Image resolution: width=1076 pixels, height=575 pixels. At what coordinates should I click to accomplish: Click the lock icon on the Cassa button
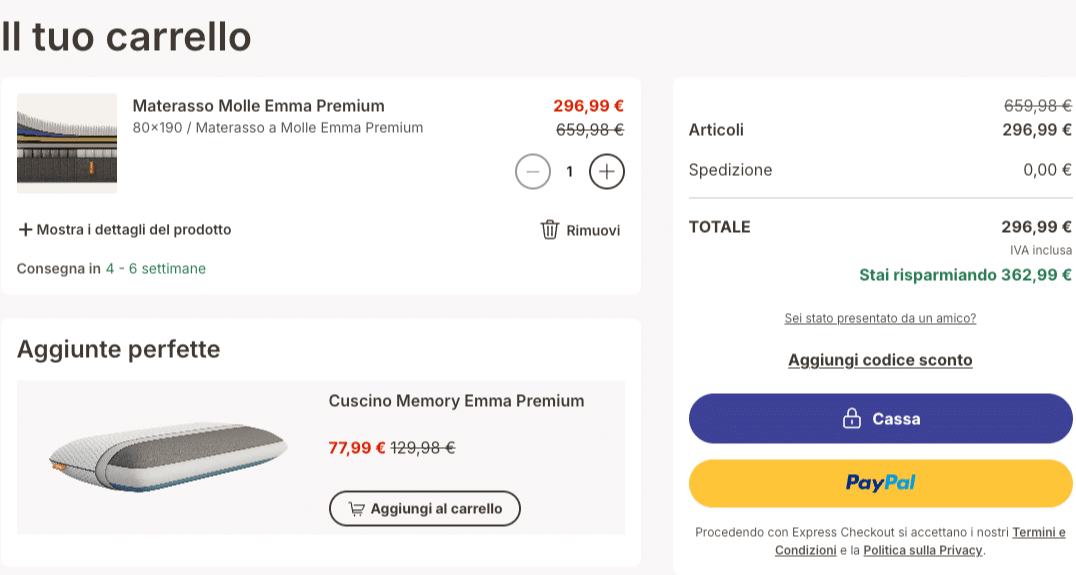pos(851,418)
